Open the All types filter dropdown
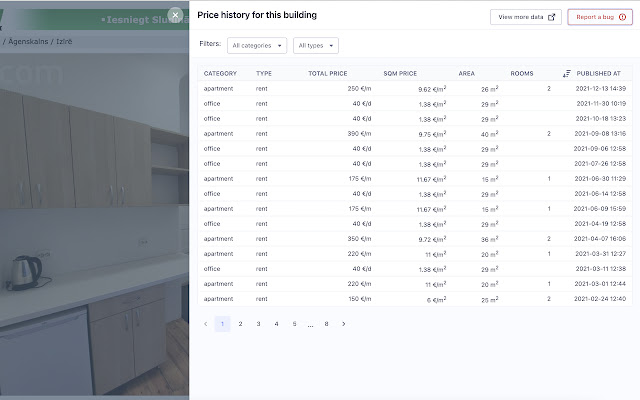 (x=316, y=46)
